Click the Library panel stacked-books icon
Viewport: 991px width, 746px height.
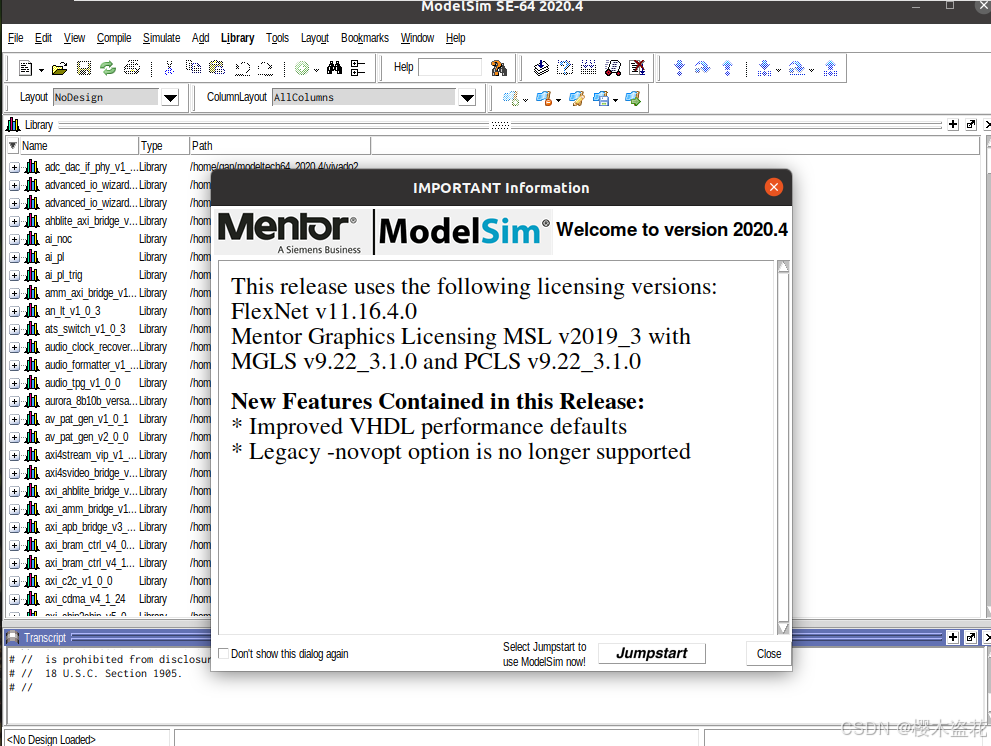point(13,125)
